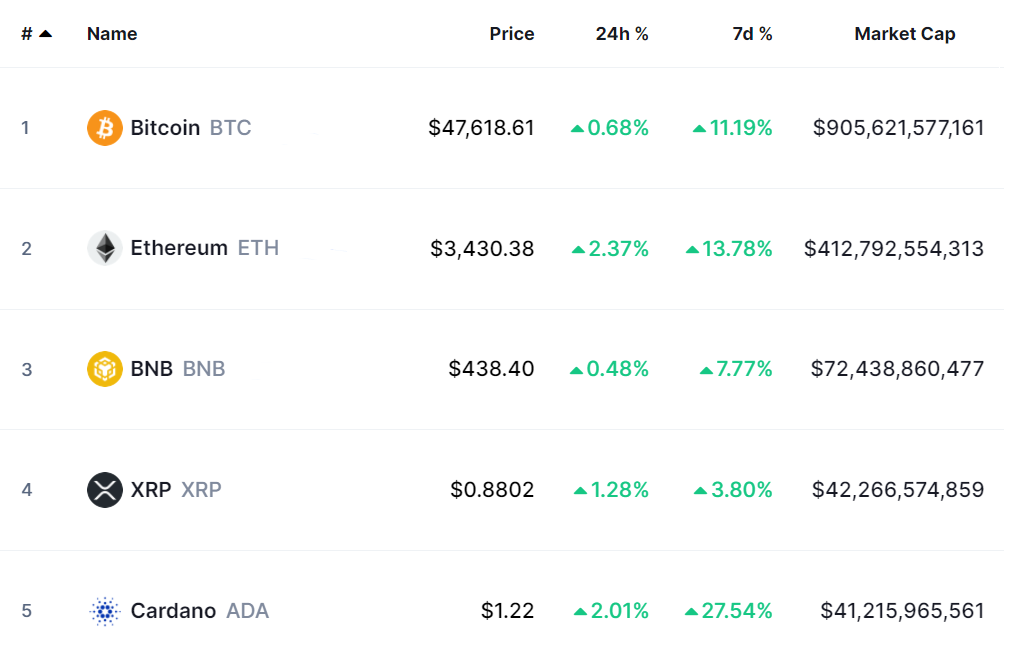Sort by Market Cap column header

click(x=904, y=34)
